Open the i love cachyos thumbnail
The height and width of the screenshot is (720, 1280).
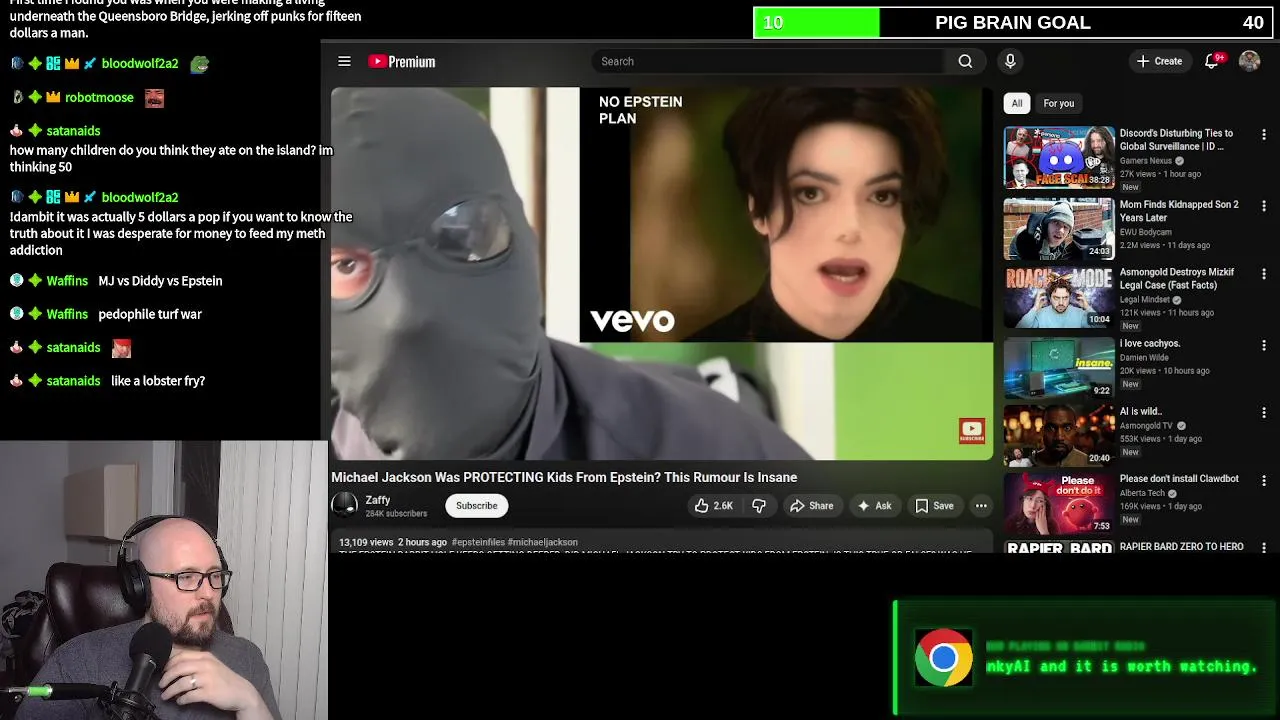coord(1059,367)
